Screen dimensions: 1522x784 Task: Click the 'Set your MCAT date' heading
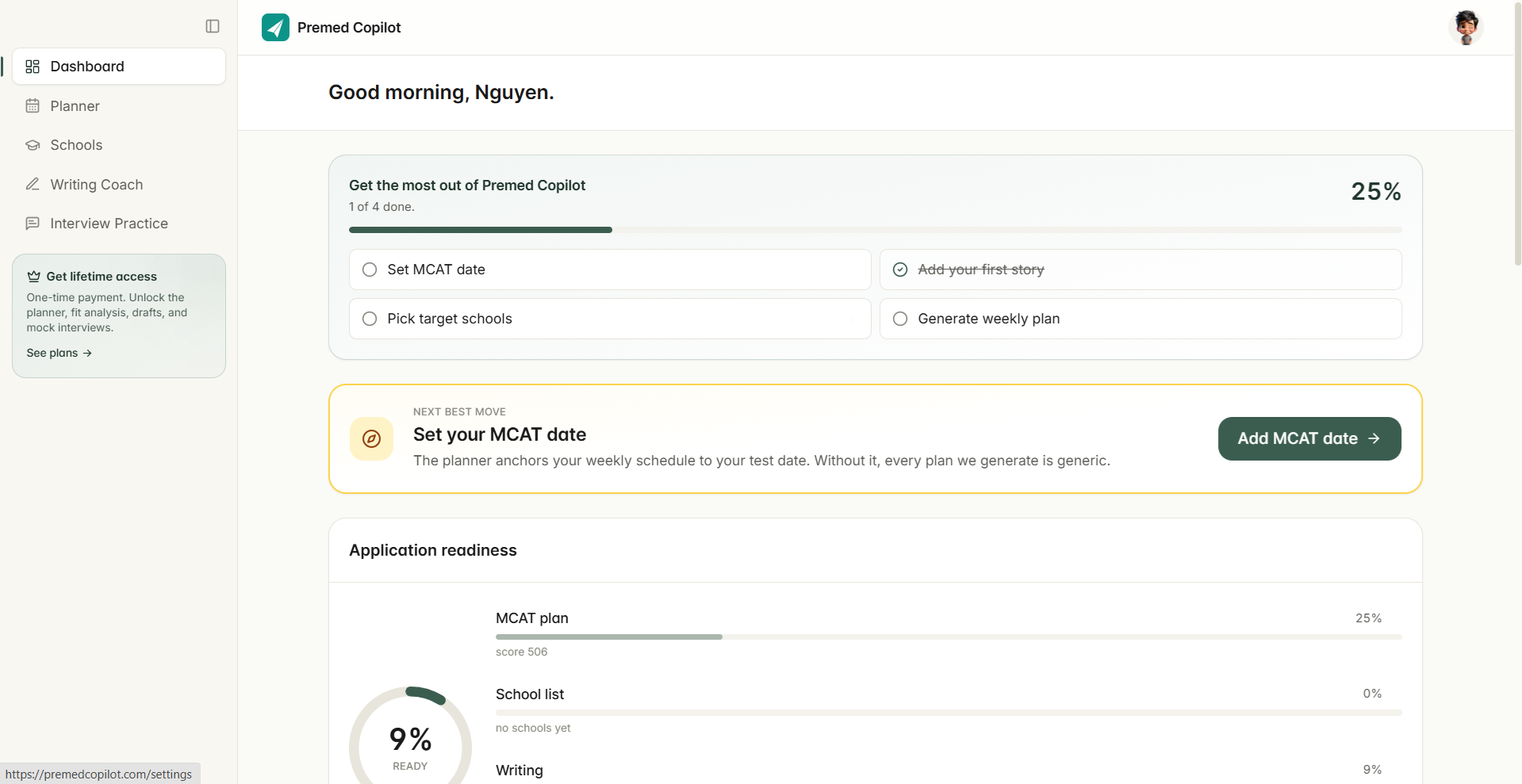pos(500,434)
